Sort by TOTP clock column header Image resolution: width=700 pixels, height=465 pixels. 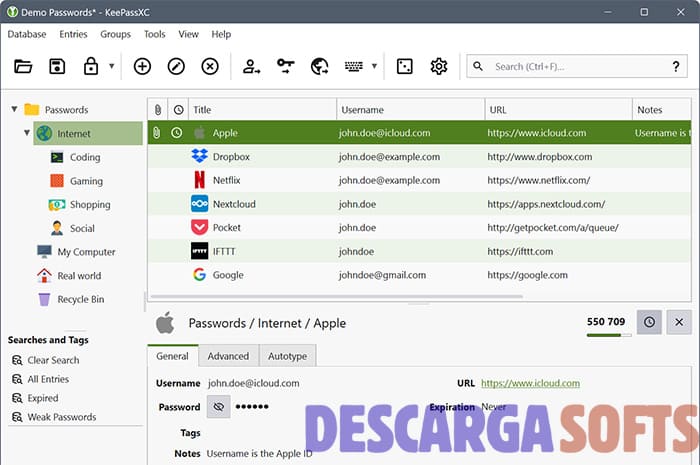[x=178, y=110]
